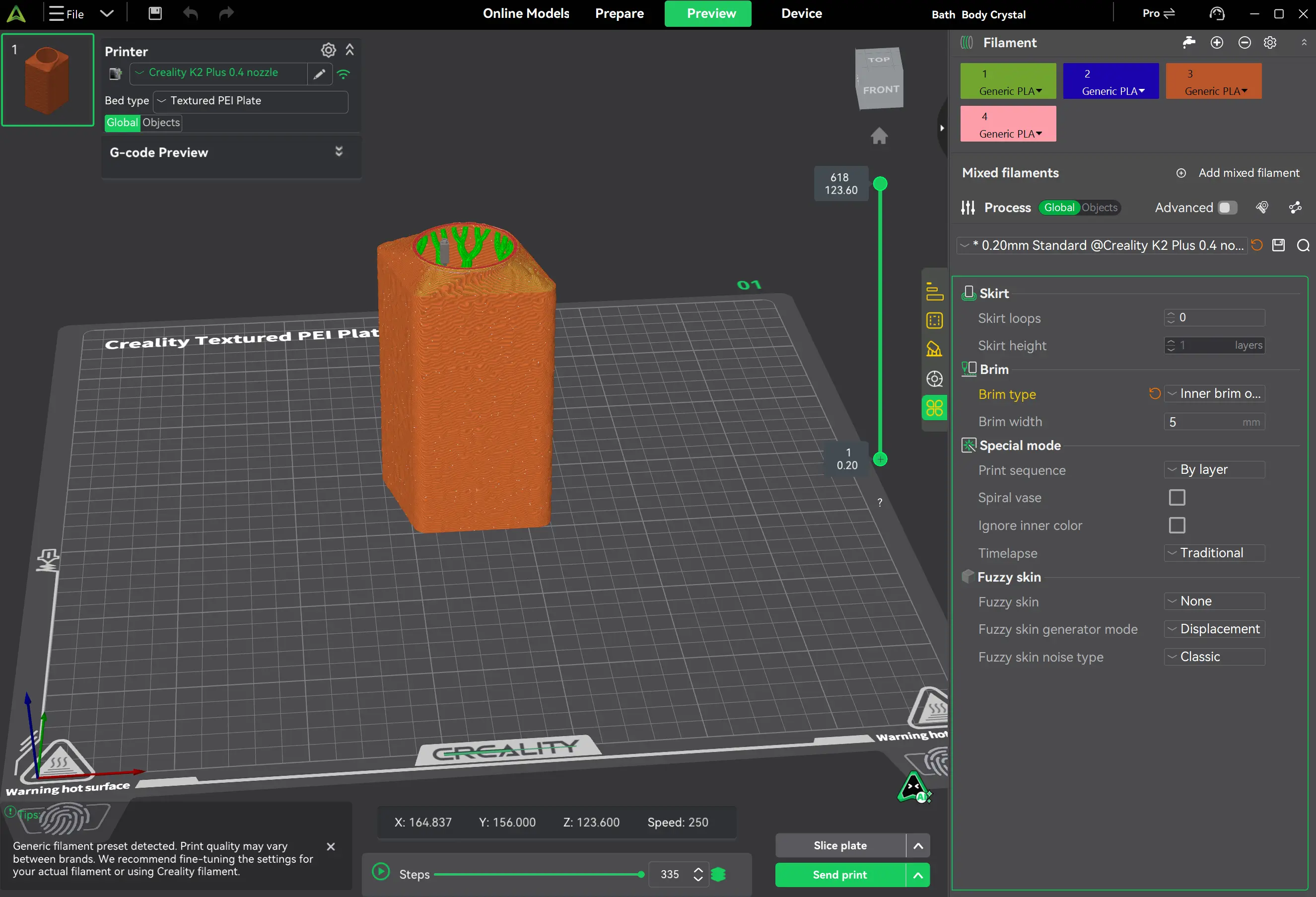Image resolution: width=1316 pixels, height=897 pixels.
Task: Click the AI assistant mascot icon
Action: click(x=914, y=788)
